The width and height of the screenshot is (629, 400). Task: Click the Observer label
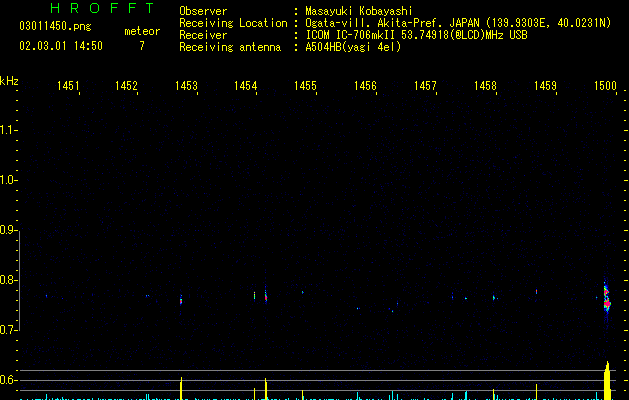203,11
